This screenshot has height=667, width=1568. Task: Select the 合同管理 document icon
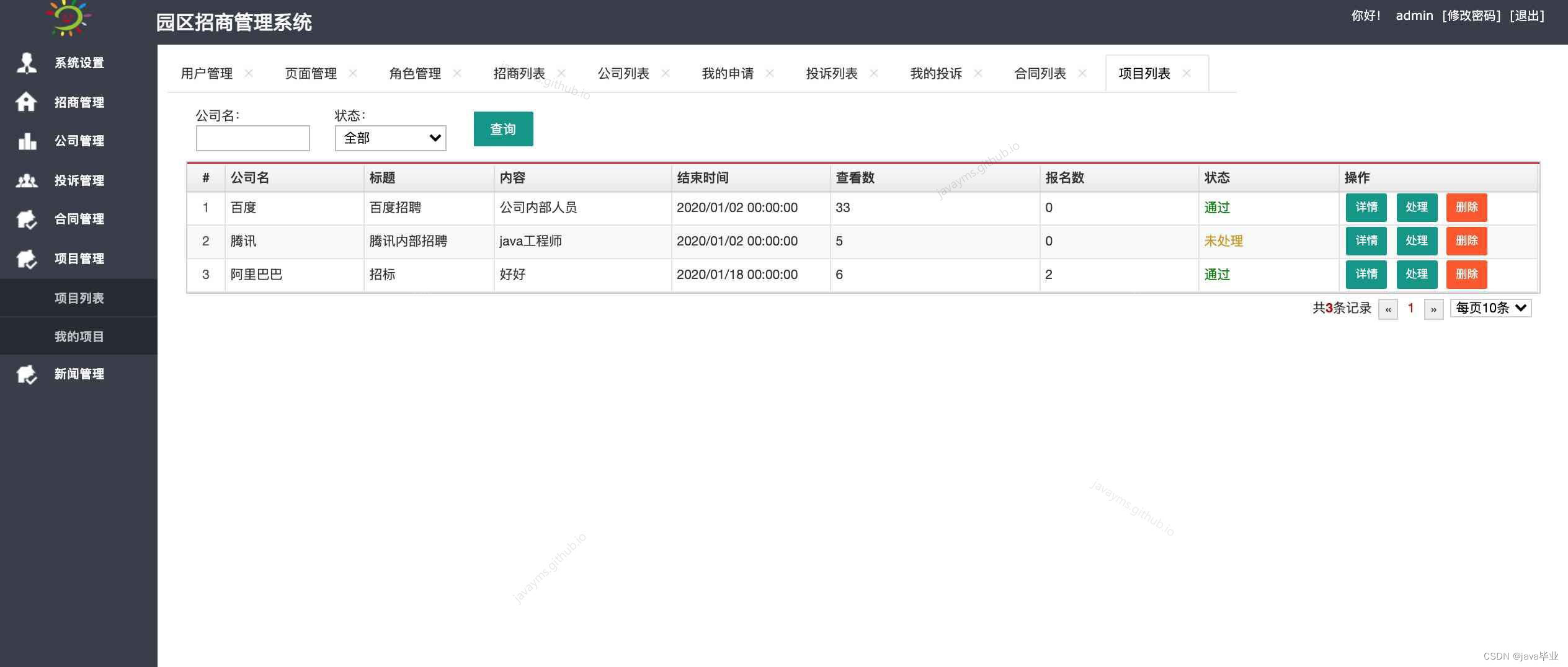click(x=26, y=219)
